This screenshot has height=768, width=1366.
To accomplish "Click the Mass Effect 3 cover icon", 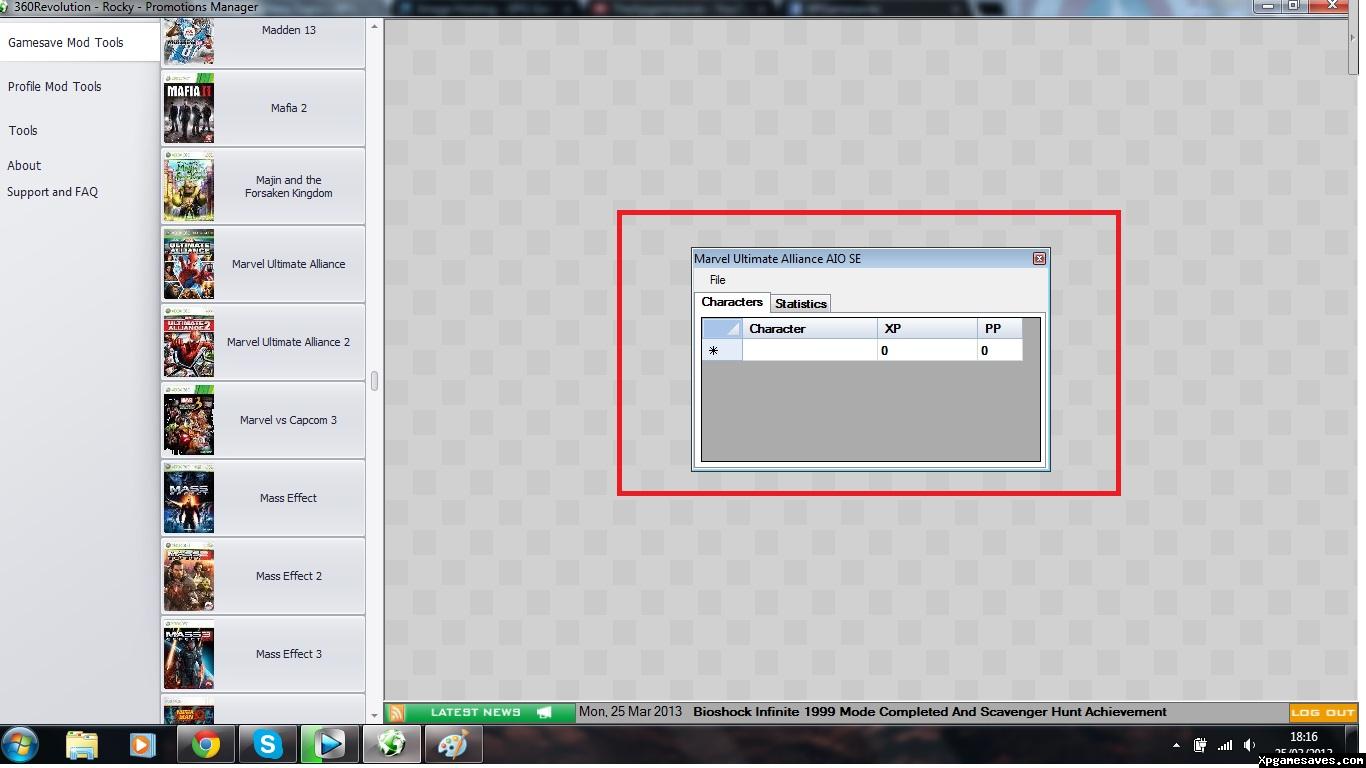I will click(189, 654).
